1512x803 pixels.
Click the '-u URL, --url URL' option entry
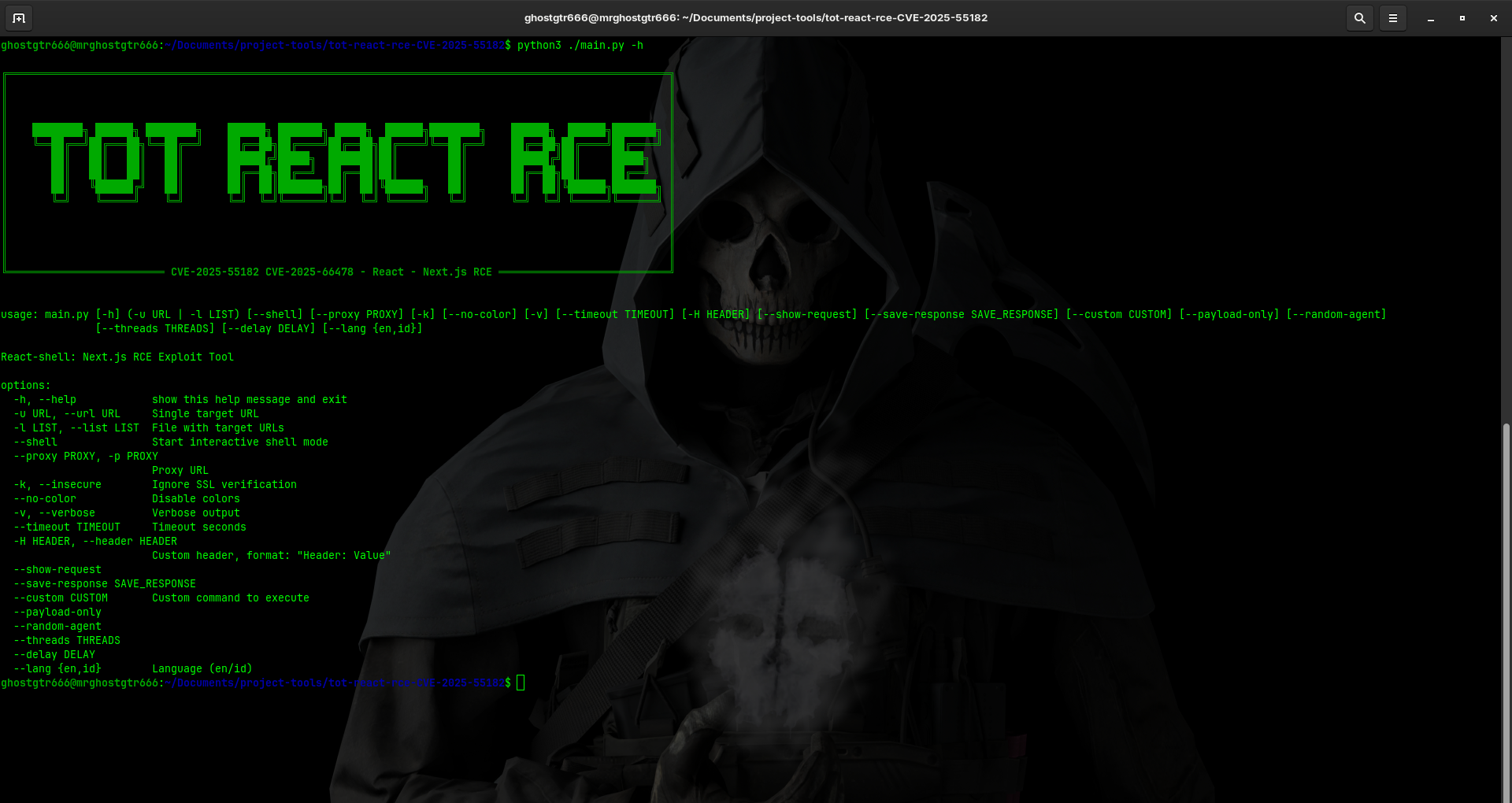(67, 414)
